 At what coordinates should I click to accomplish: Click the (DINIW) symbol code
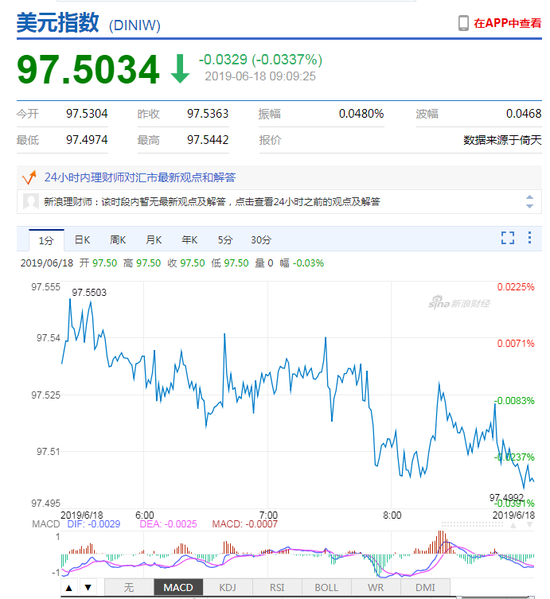point(135,26)
